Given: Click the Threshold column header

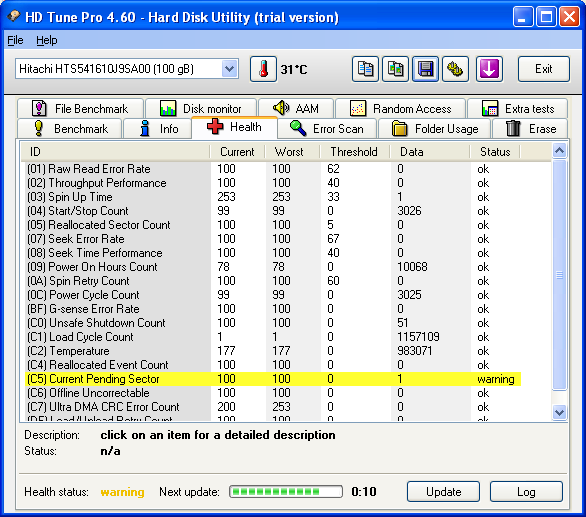Looking at the screenshot, I should [x=355, y=152].
